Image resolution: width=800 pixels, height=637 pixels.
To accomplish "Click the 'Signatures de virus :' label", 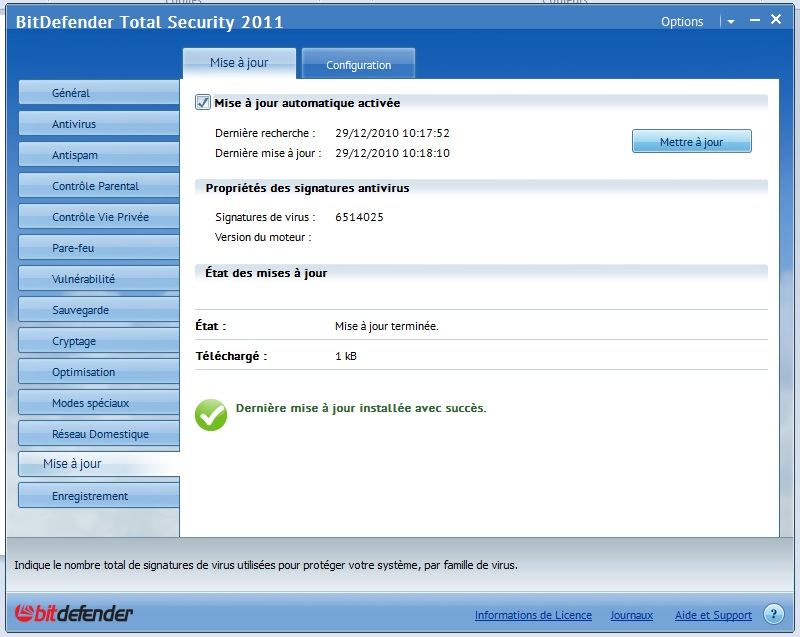I will pos(265,217).
